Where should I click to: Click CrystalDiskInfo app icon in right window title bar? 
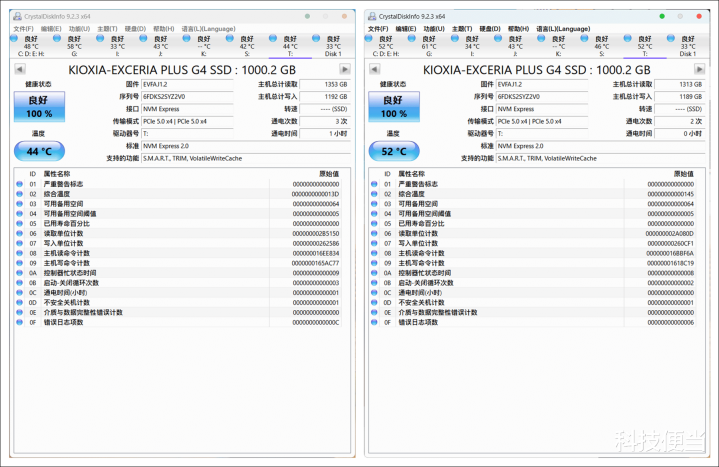pyautogui.click(x=372, y=17)
